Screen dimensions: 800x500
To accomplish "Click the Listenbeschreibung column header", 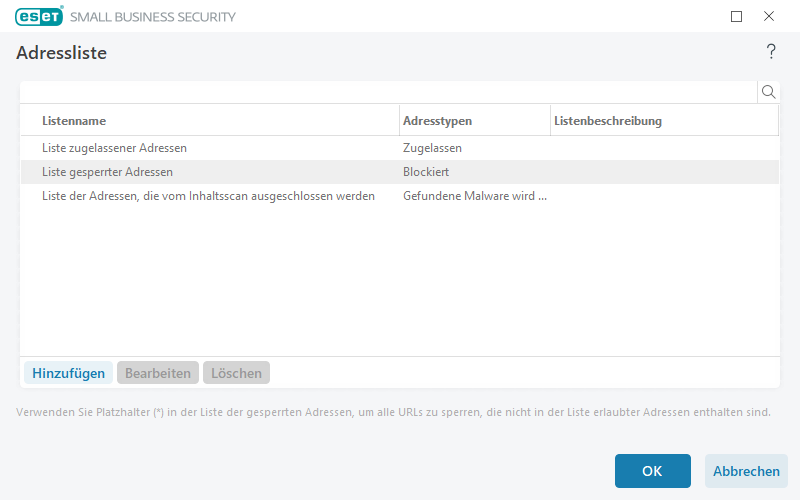I will pyautogui.click(x=608, y=121).
